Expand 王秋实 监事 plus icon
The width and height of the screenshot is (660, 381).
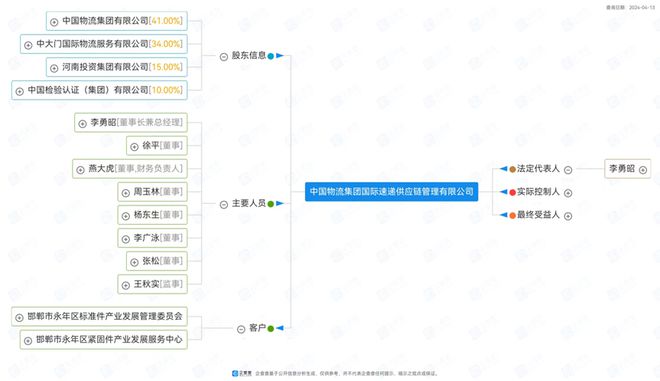click(125, 285)
